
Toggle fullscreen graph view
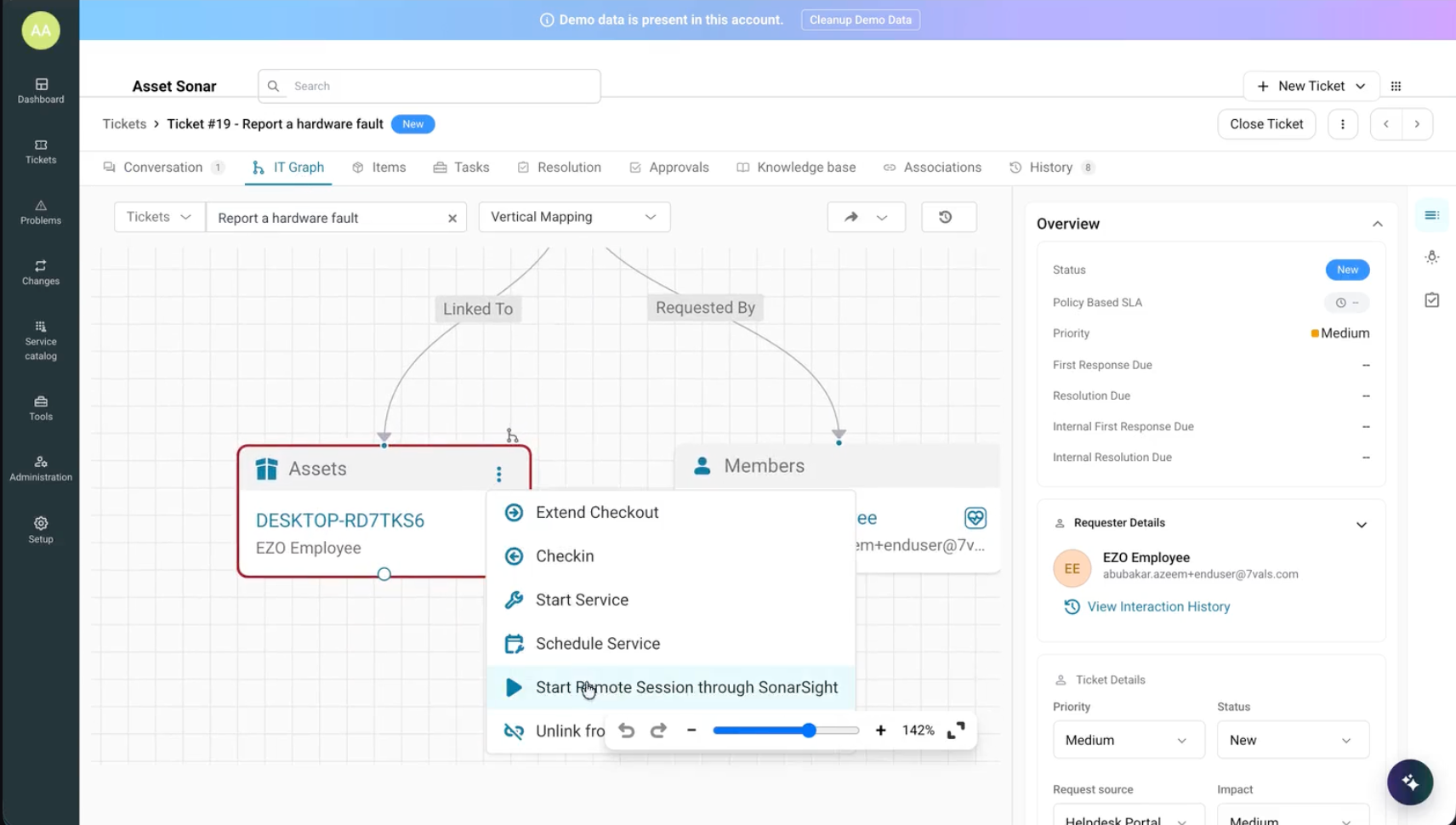point(956,731)
